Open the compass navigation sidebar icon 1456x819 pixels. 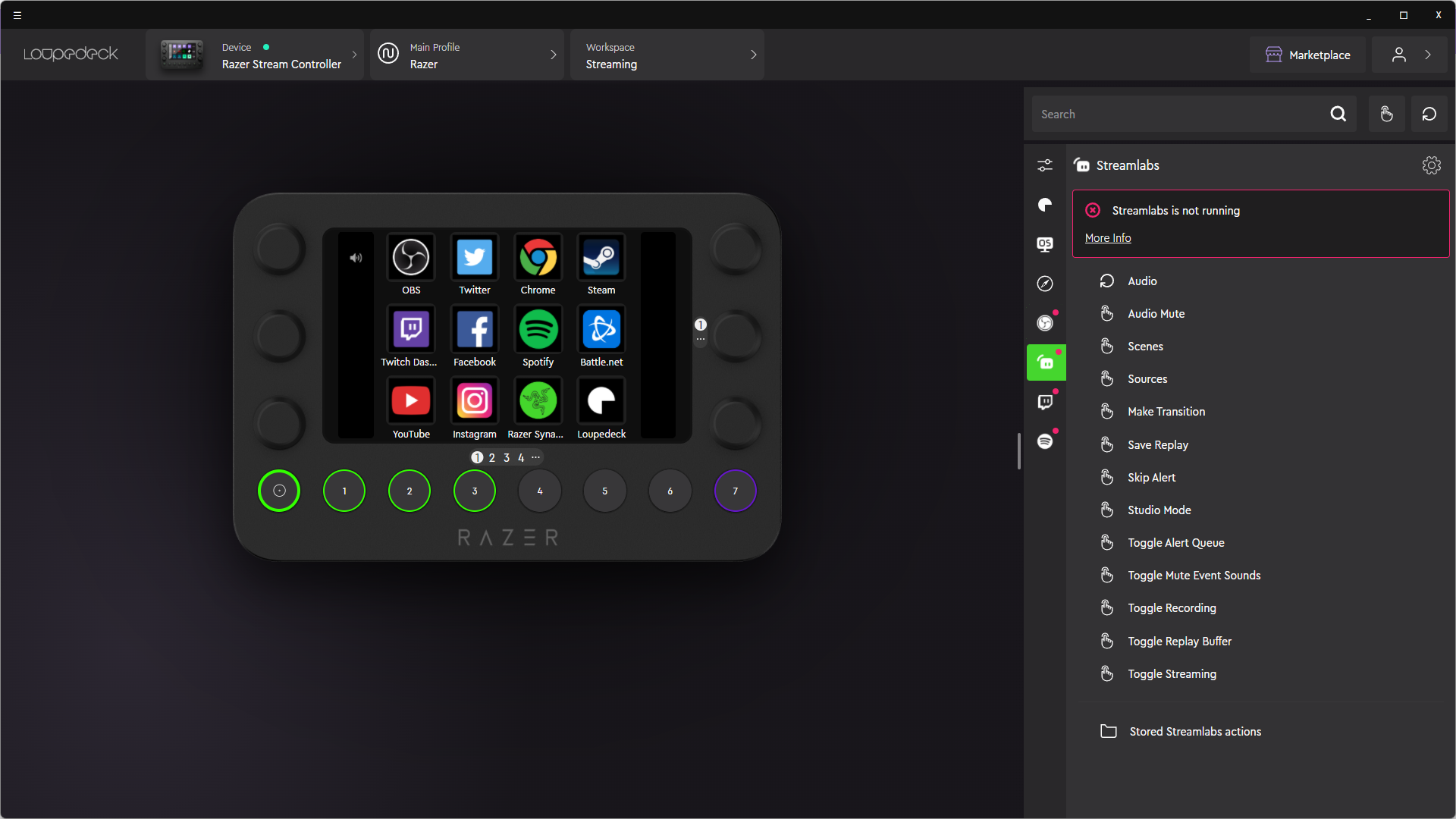coord(1045,284)
